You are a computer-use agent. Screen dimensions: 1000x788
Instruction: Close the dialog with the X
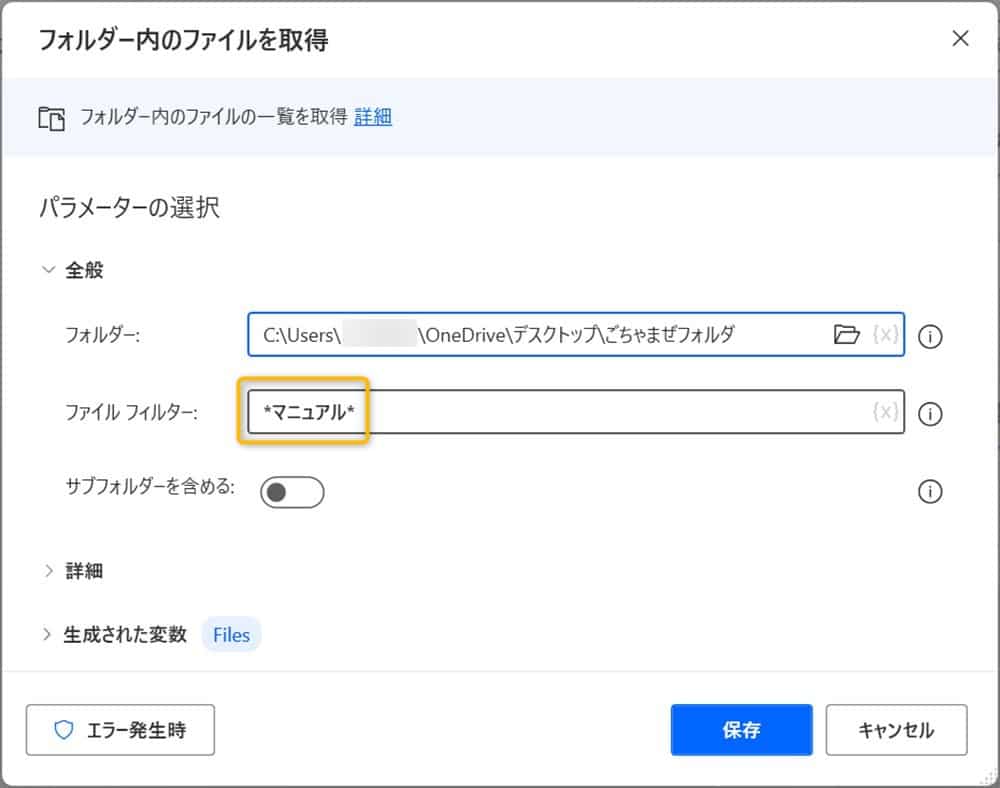961,39
